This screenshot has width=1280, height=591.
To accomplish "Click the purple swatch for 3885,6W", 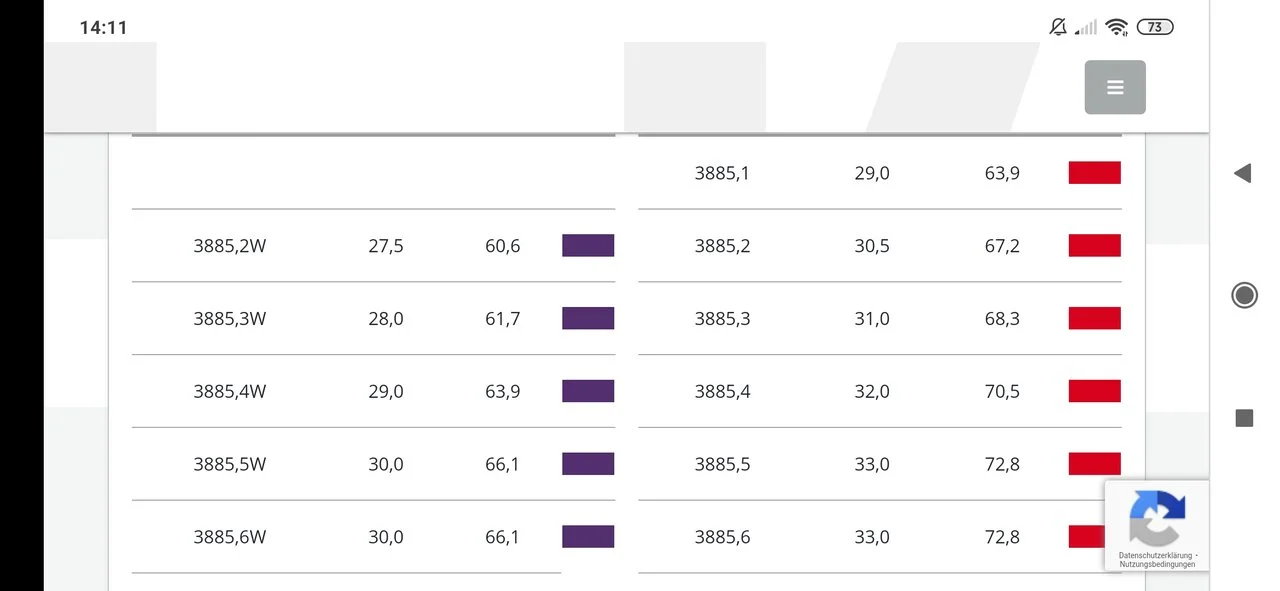I will pyautogui.click(x=588, y=537).
